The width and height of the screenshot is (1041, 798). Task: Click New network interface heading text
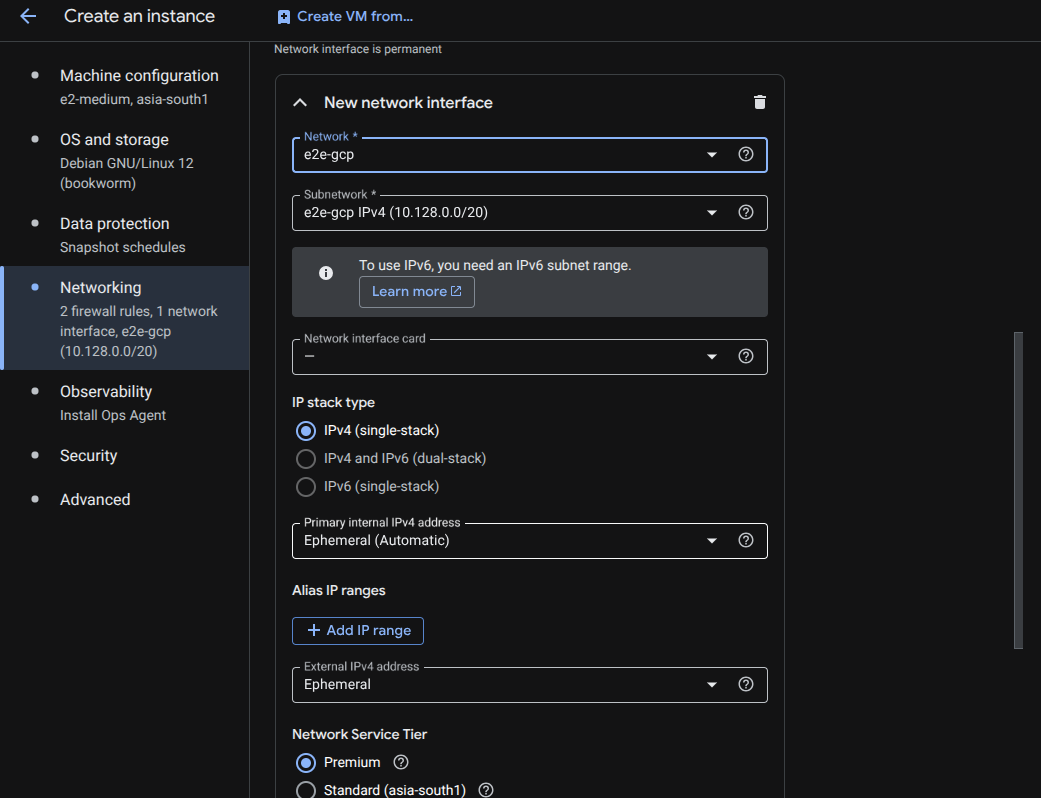(x=408, y=102)
